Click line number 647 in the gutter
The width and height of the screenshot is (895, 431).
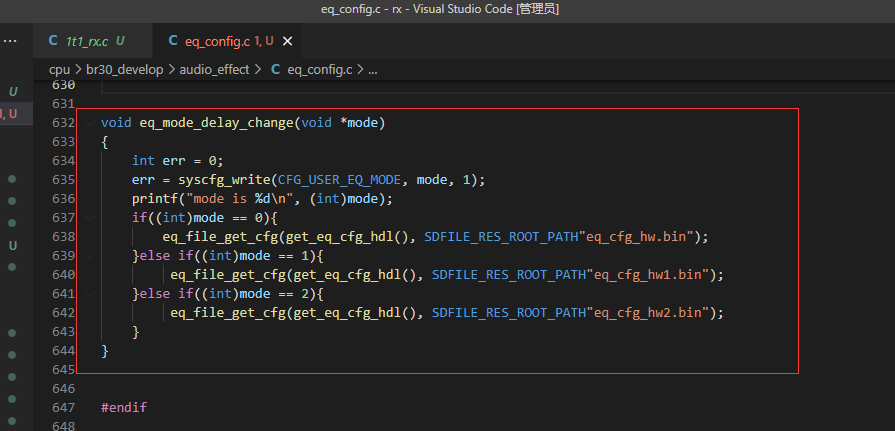coord(63,408)
